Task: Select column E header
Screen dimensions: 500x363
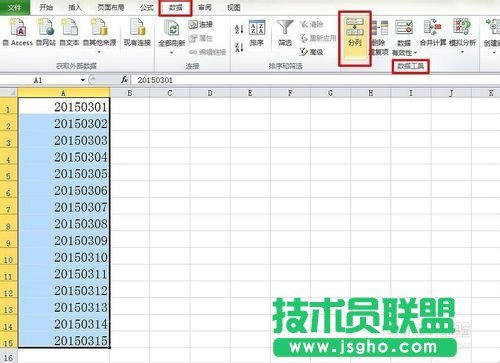Action: (250, 93)
